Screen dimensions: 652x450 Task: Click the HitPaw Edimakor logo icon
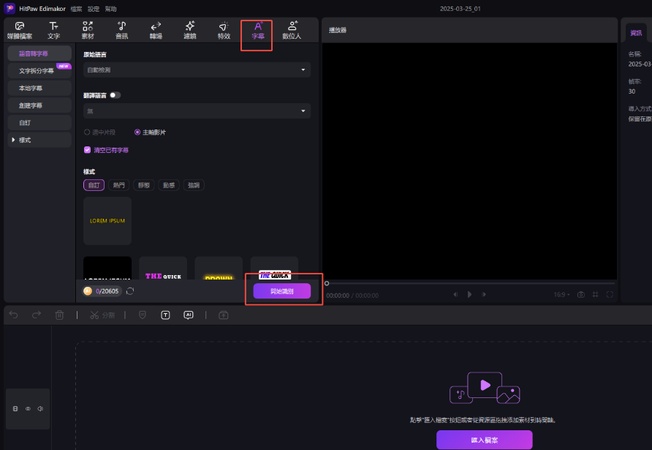click(9, 8)
